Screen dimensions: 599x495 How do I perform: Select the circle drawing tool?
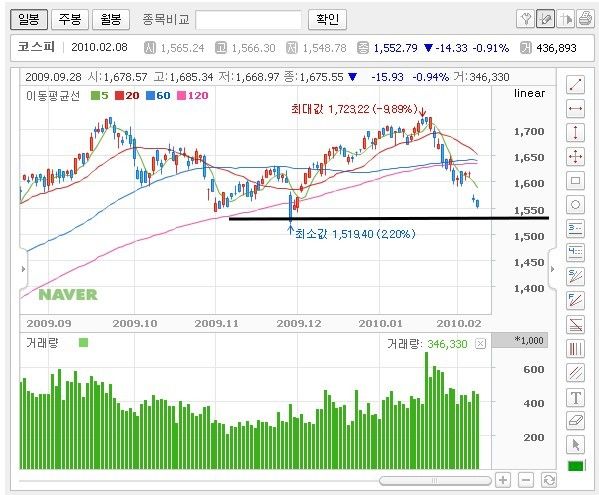tap(575, 205)
